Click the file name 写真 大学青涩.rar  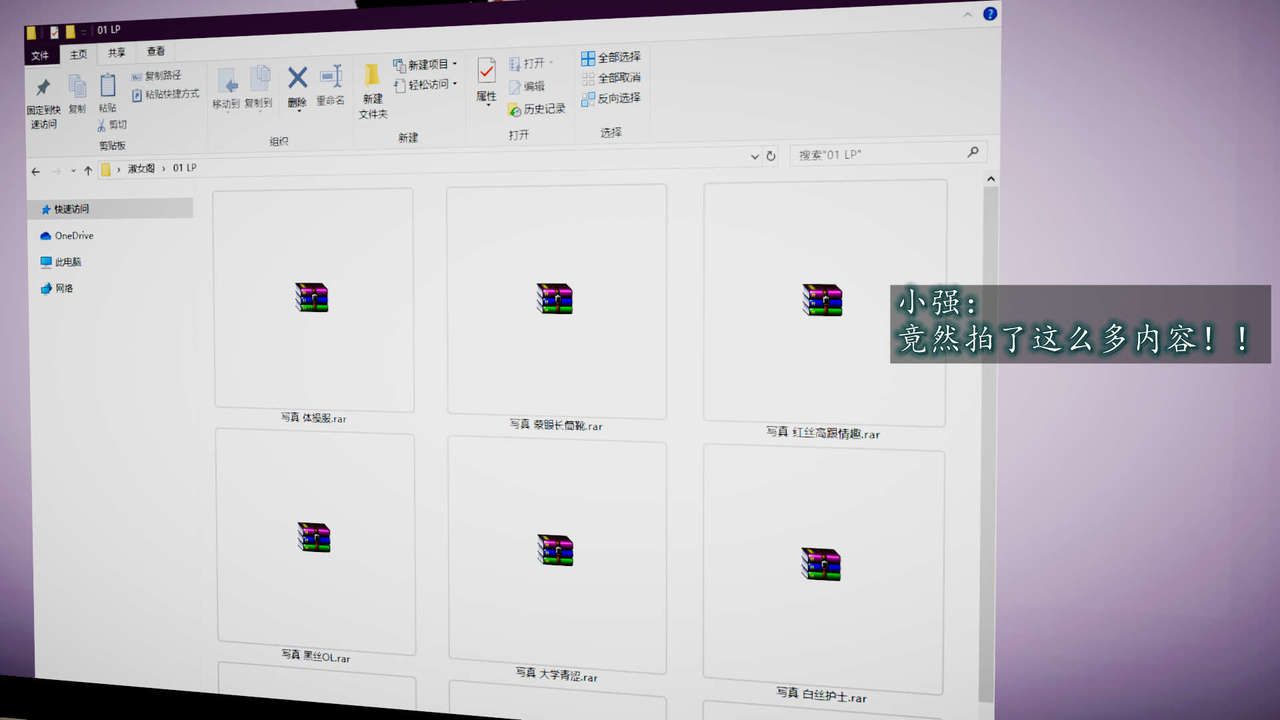coord(557,675)
